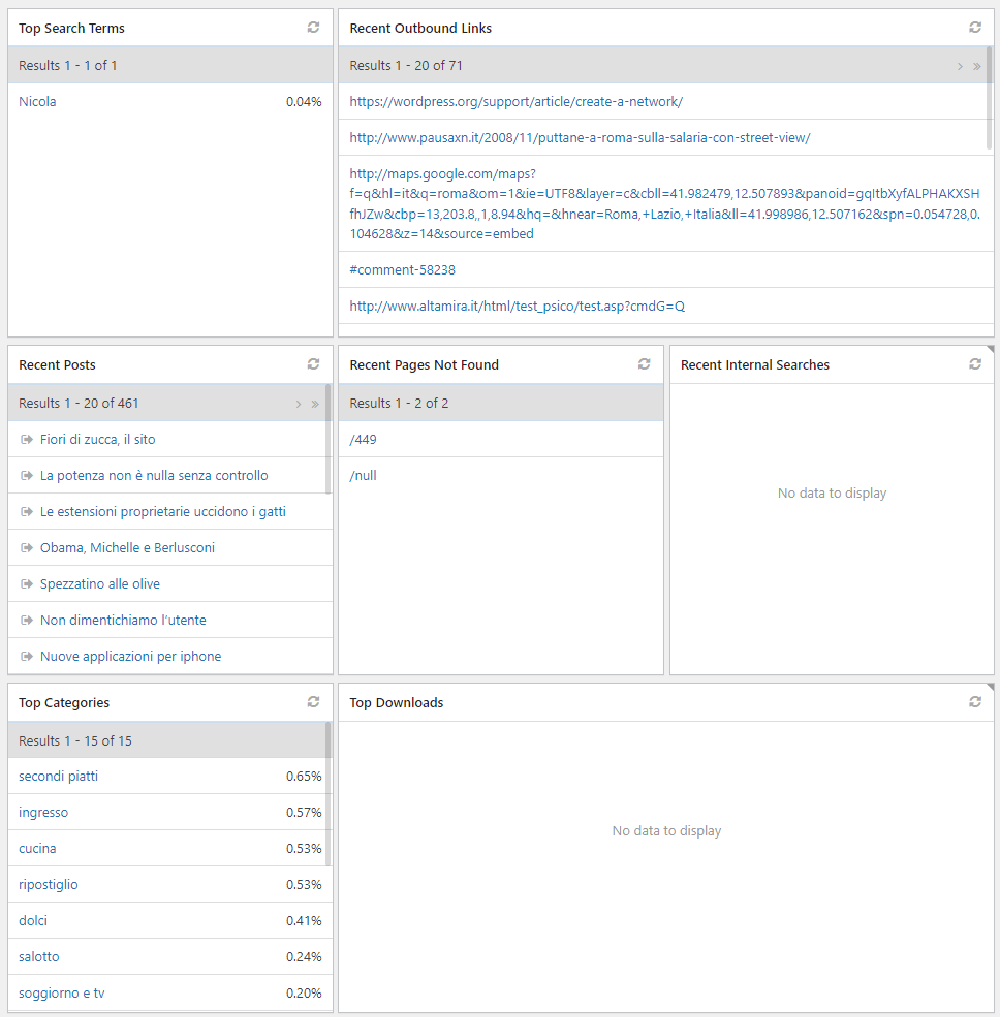Open the 'secondi piatti' category
This screenshot has height=1017, width=1000.
(58, 775)
